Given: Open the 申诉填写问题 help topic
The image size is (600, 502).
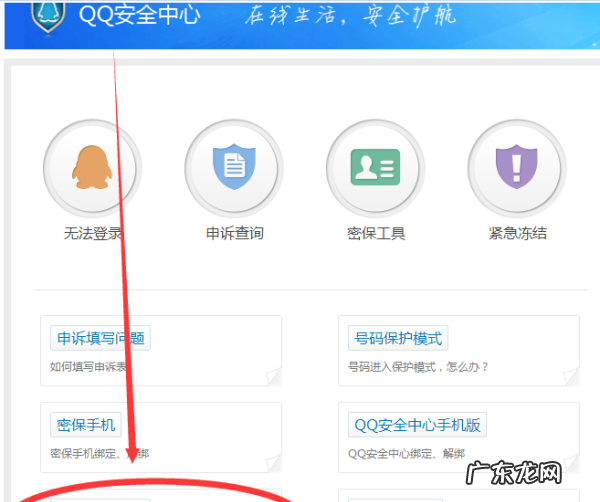Looking at the screenshot, I should 101,338.
